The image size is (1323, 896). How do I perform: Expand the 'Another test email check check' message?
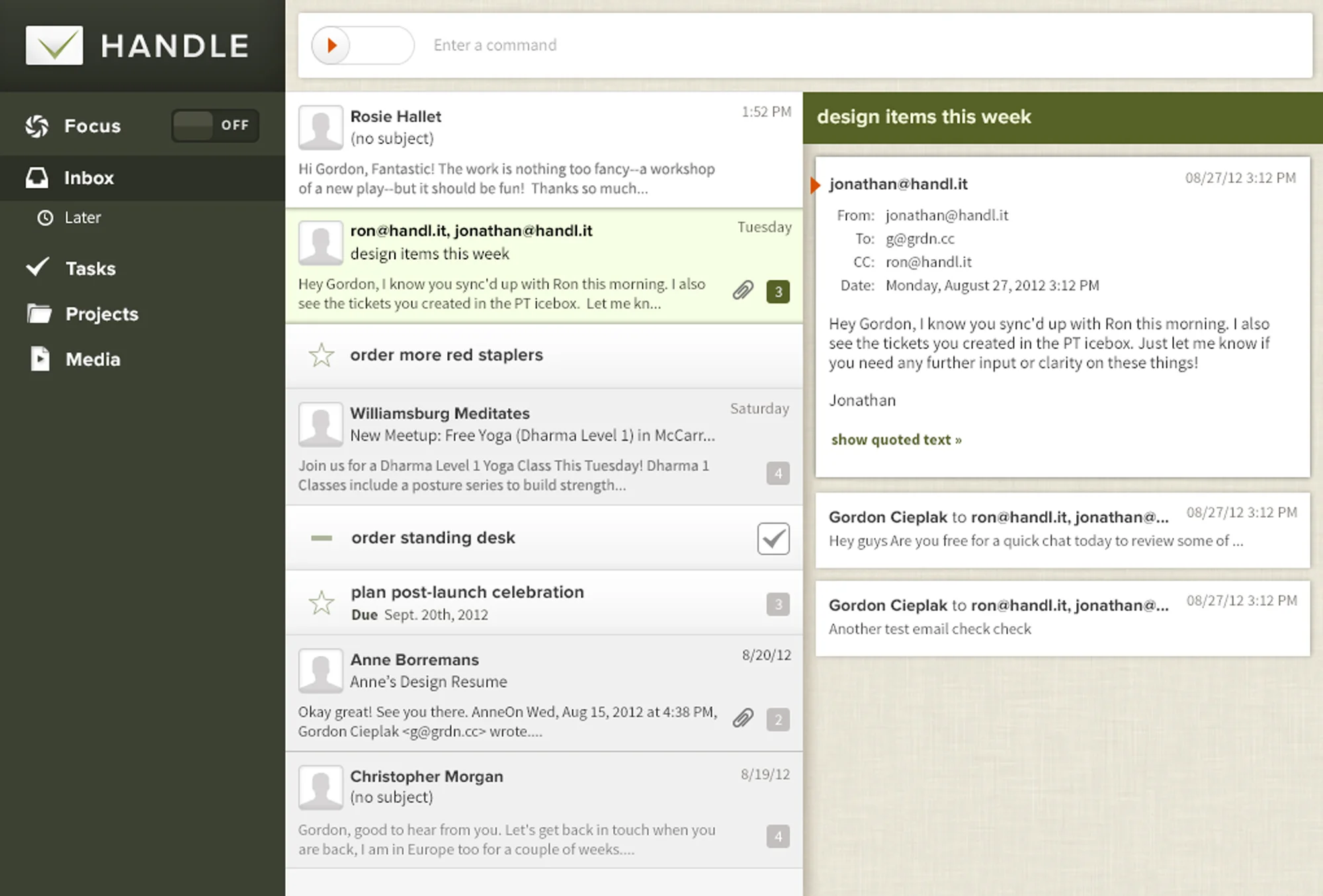click(1062, 618)
